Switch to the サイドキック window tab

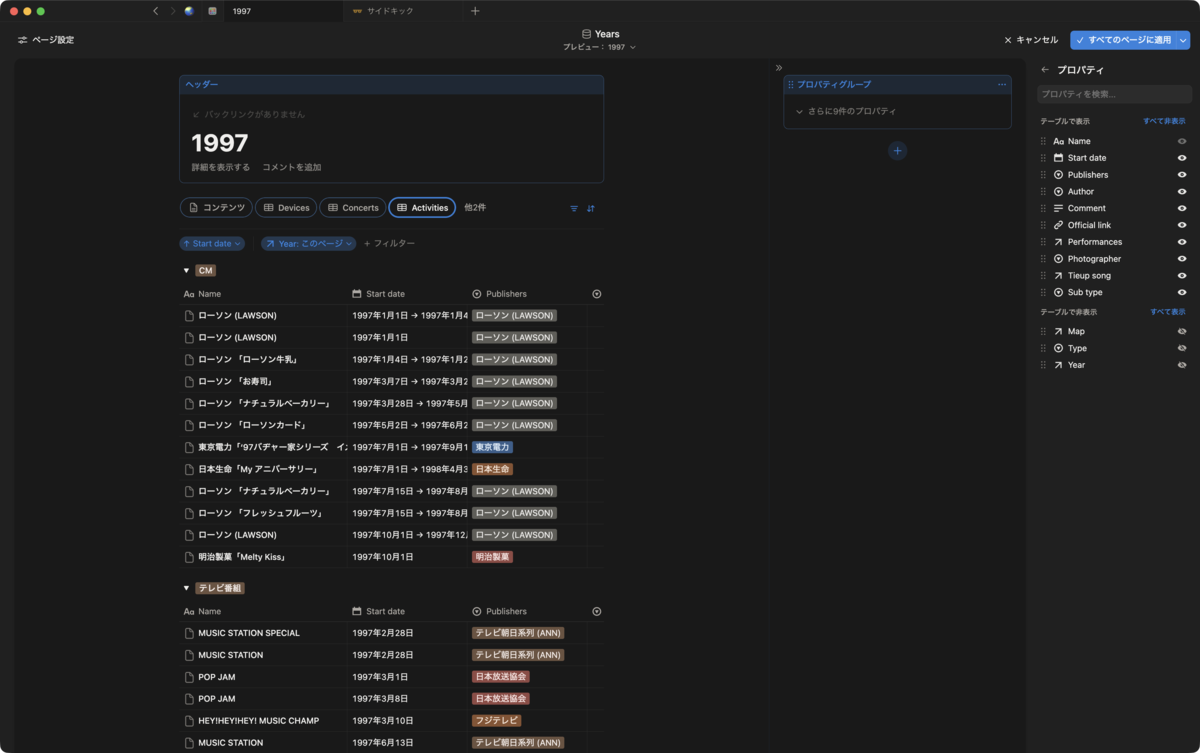[404, 11]
